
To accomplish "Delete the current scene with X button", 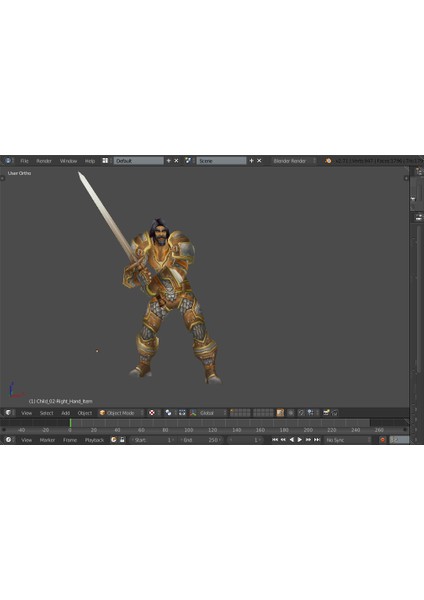I will (259, 161).
